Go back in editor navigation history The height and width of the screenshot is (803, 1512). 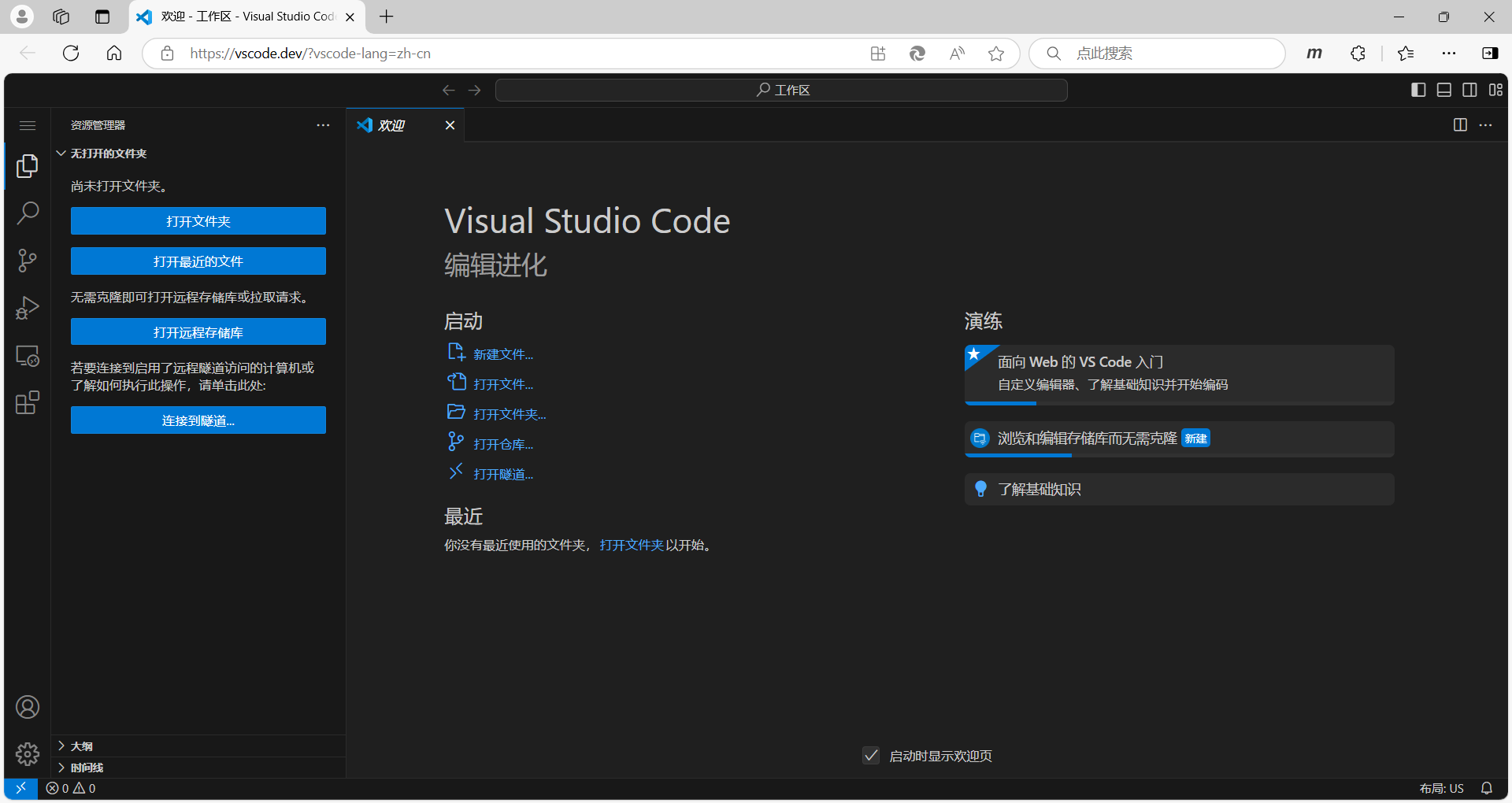[x=449, y=90]
